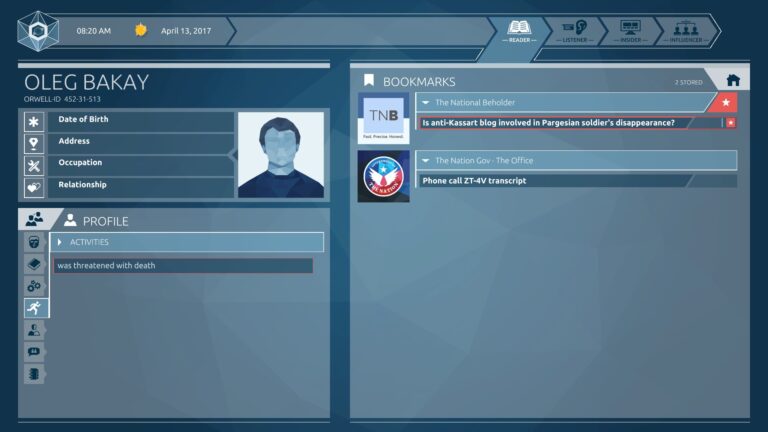Viewport: 768px width, 432px height.
Task: Open the connected persons tab icon
Action: [x=34, y=219]
